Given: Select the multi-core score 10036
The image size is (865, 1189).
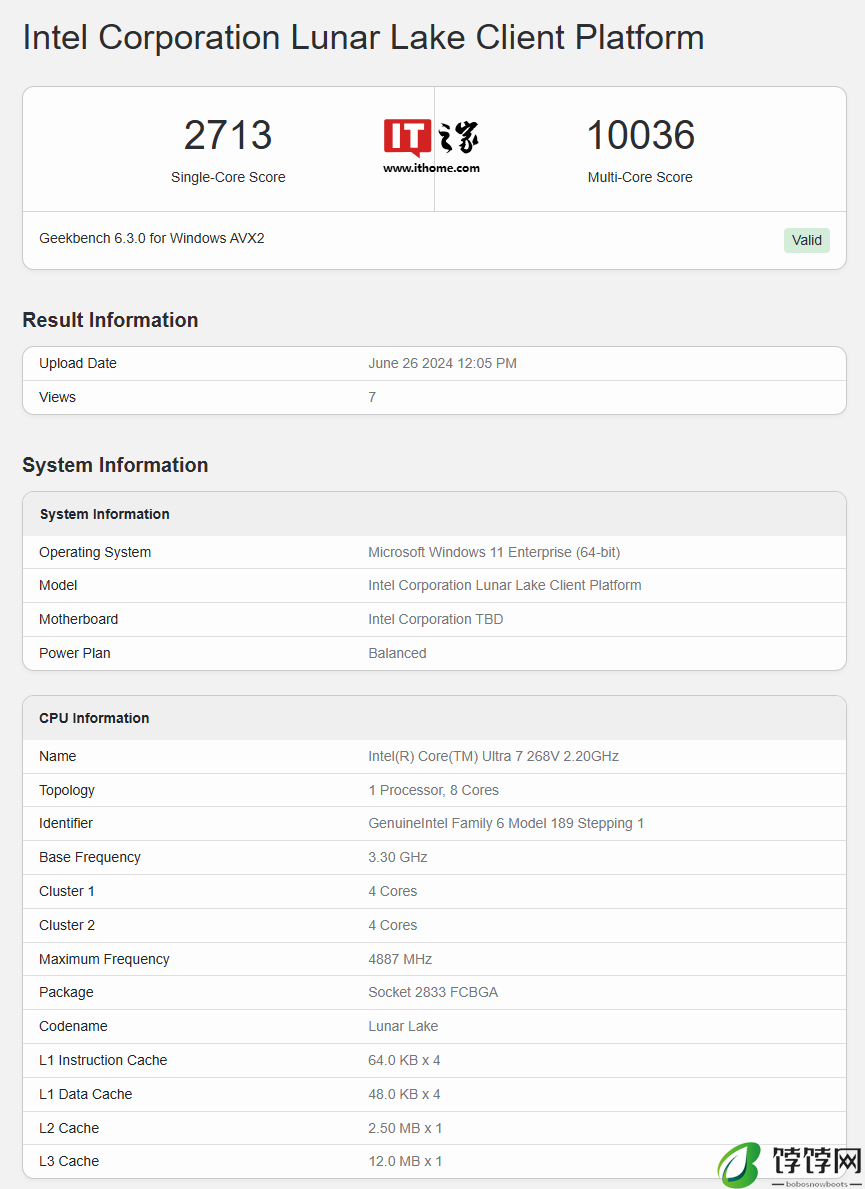Looking at the screenshot, I should (641, 135).
